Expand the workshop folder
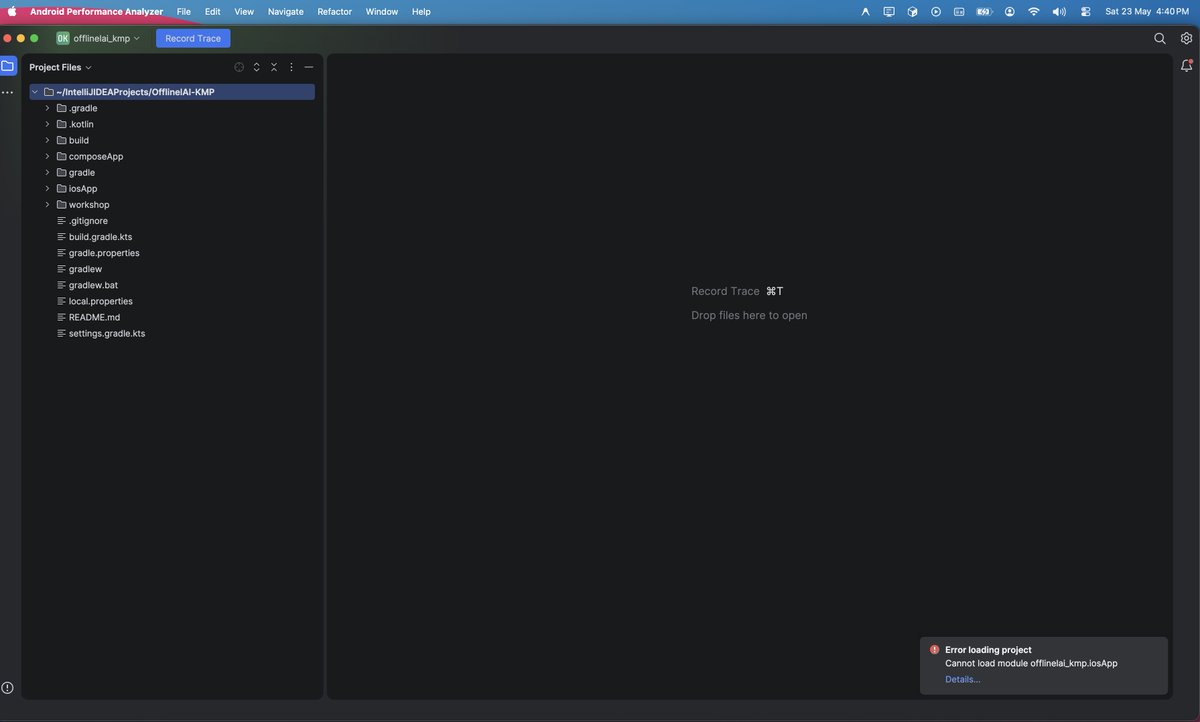The height and width of the screenshot is (722, 1200). click(47, 204)
